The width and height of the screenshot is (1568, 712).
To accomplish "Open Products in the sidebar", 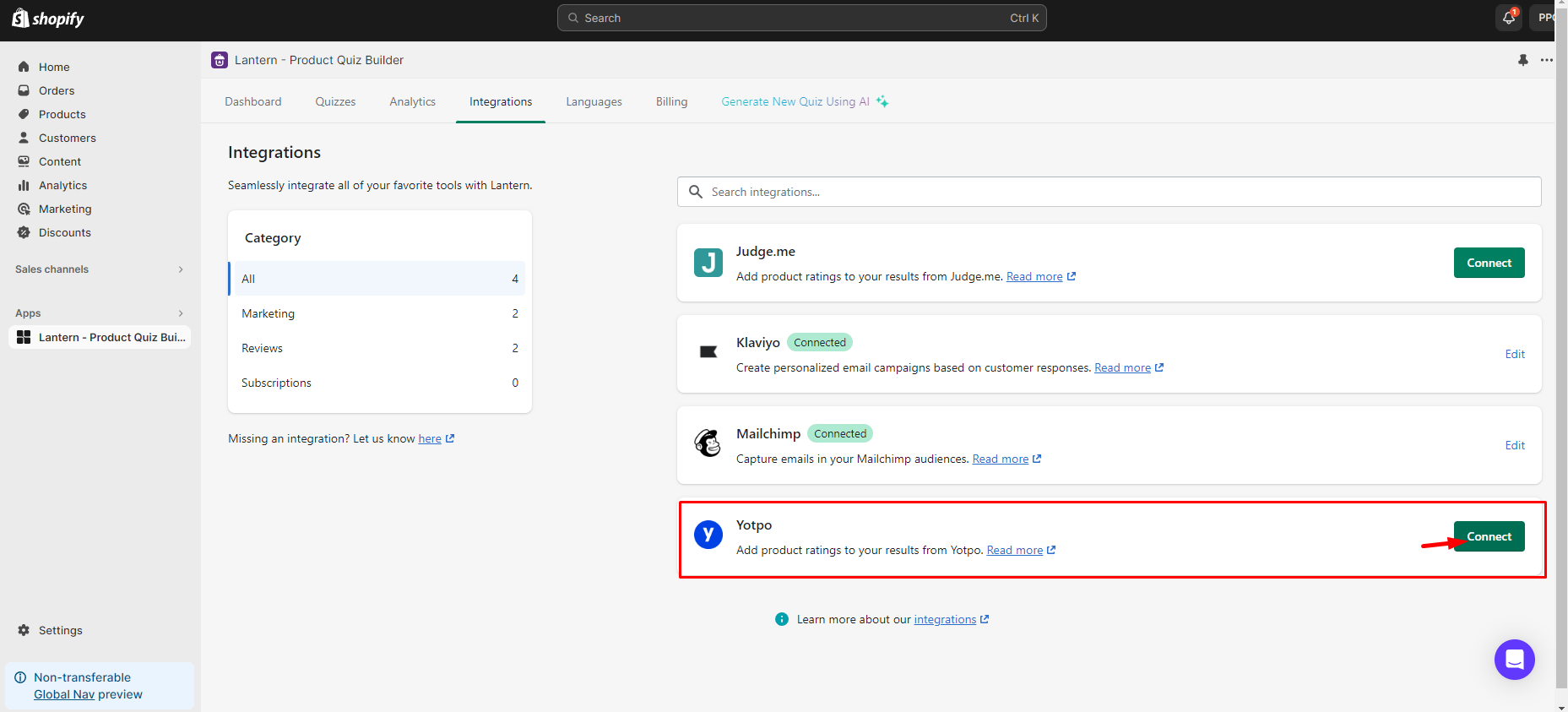I will [x=62, y=114].
